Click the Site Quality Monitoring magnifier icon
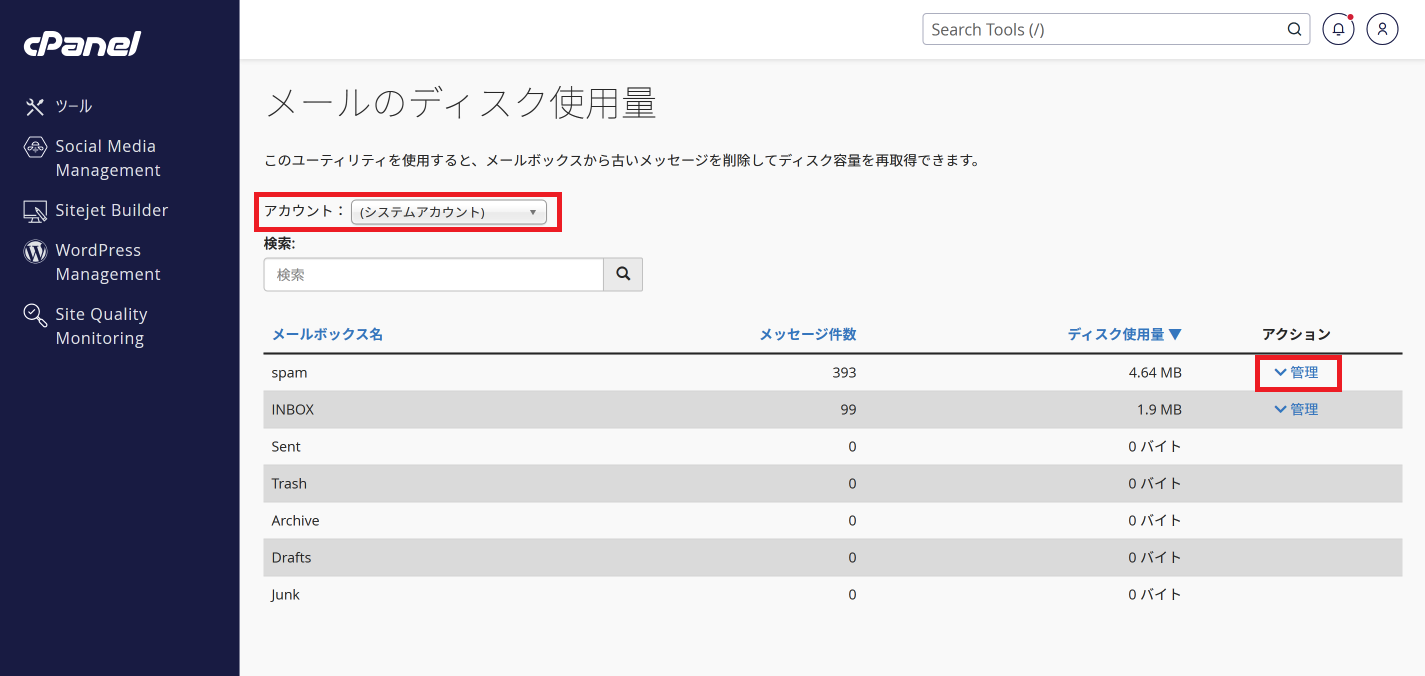Viewport: 1425px width, 676px height. [35, 316]
